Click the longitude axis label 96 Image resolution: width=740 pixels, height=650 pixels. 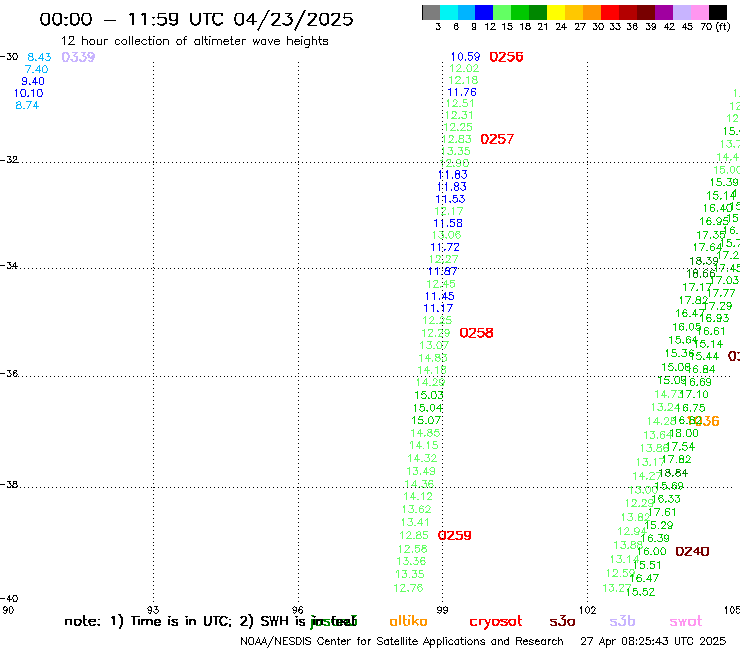298,610
